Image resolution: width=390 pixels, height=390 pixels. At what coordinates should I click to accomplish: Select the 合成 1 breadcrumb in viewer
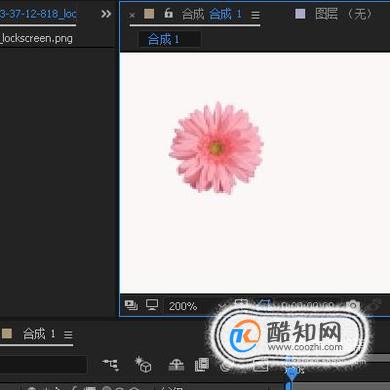(164, 40)
